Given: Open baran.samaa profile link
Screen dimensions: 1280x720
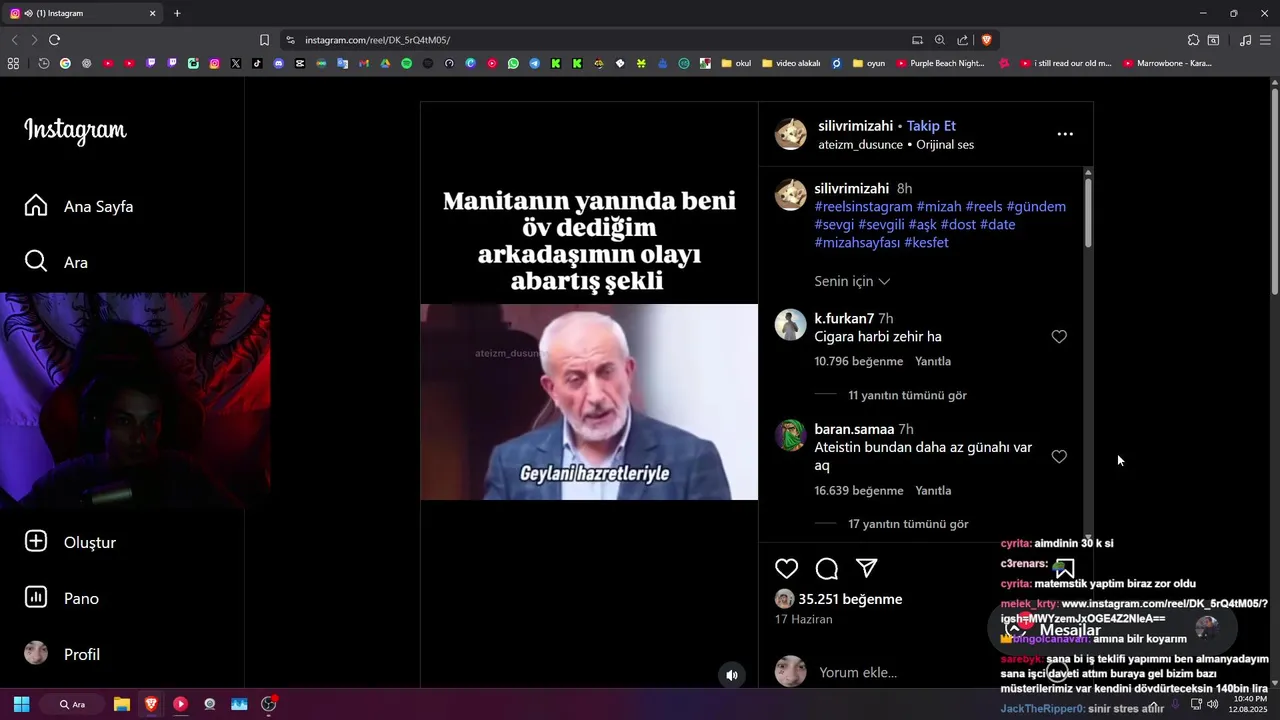Looking at the screenshot, I should pos(854,429).
